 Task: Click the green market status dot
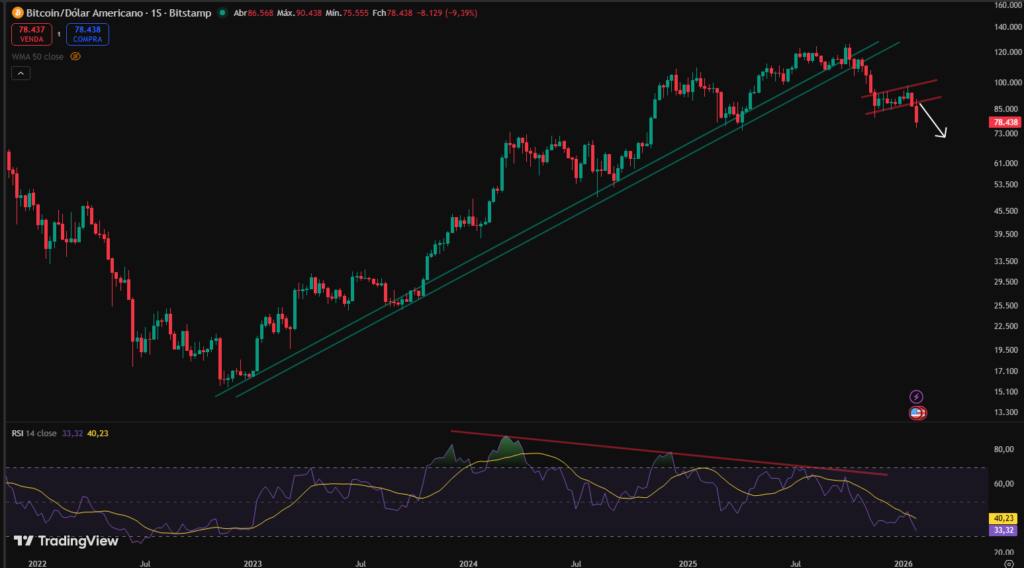click(222, 12)
